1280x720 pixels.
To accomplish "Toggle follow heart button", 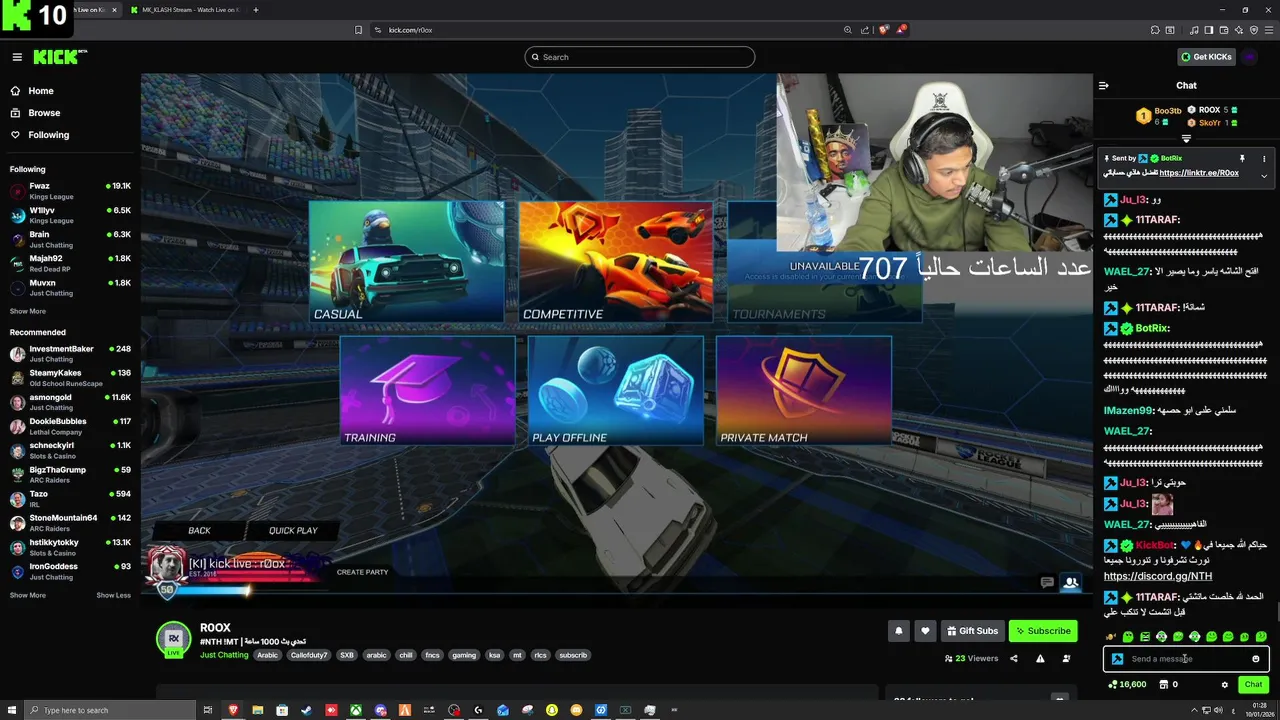I will coord(925,631).
